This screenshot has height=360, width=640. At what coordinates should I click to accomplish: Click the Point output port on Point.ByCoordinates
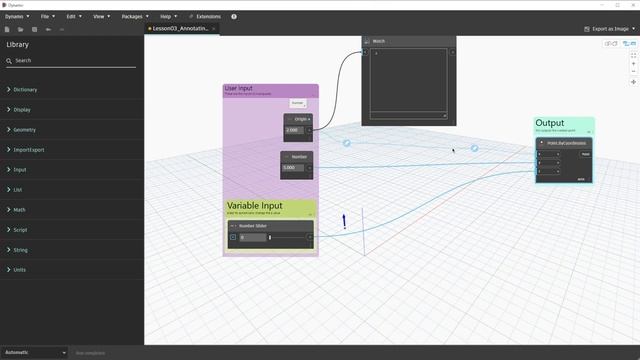click(x=586, y=154)
